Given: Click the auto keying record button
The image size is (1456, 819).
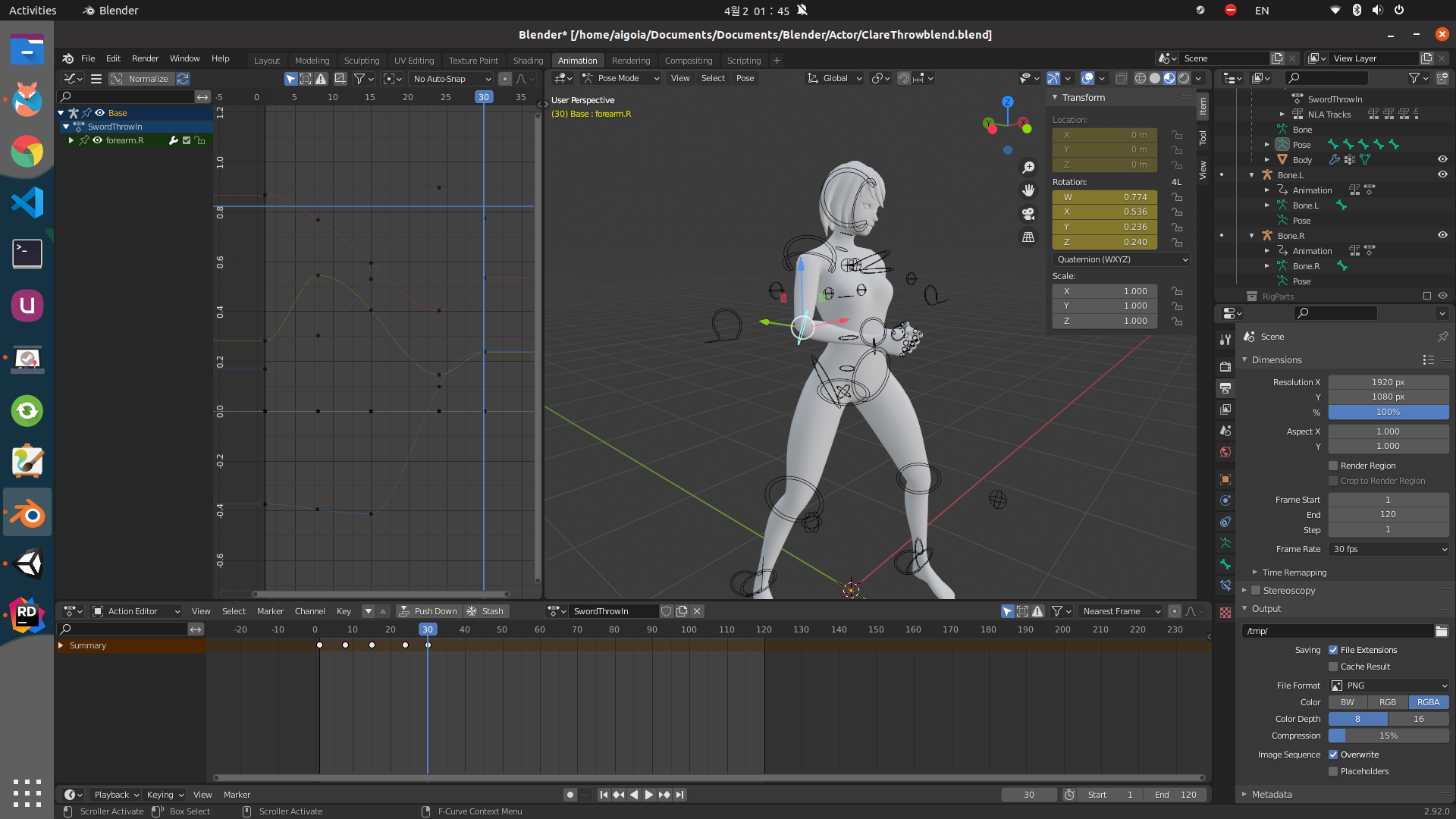Looking at the screenshot, I should pos(570,795).
